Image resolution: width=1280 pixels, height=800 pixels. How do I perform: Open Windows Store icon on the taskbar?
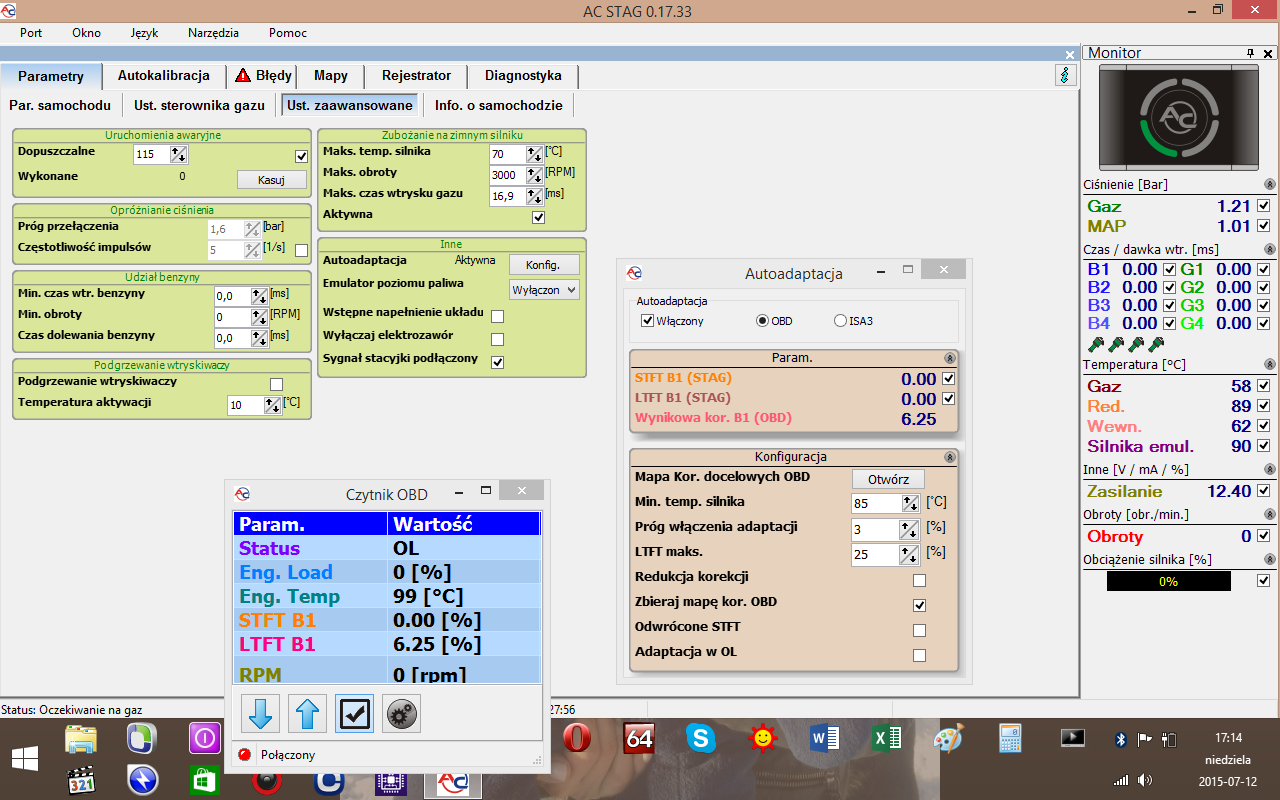[x=204, y=780]
